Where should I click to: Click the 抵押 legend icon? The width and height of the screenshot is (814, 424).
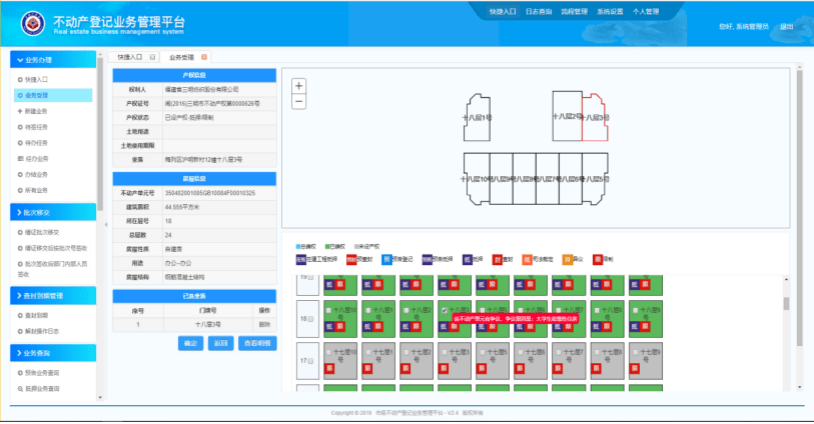click(466, 258)
